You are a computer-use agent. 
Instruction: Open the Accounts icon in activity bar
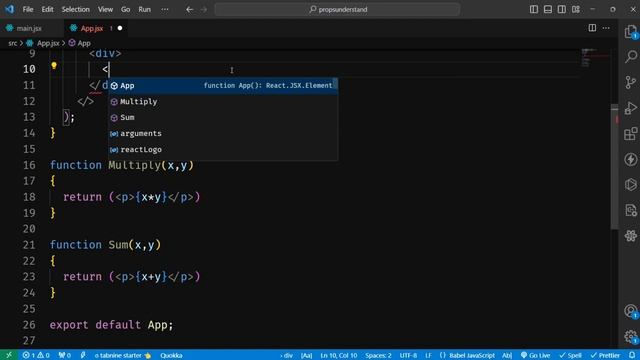click(x=631, y=311)
